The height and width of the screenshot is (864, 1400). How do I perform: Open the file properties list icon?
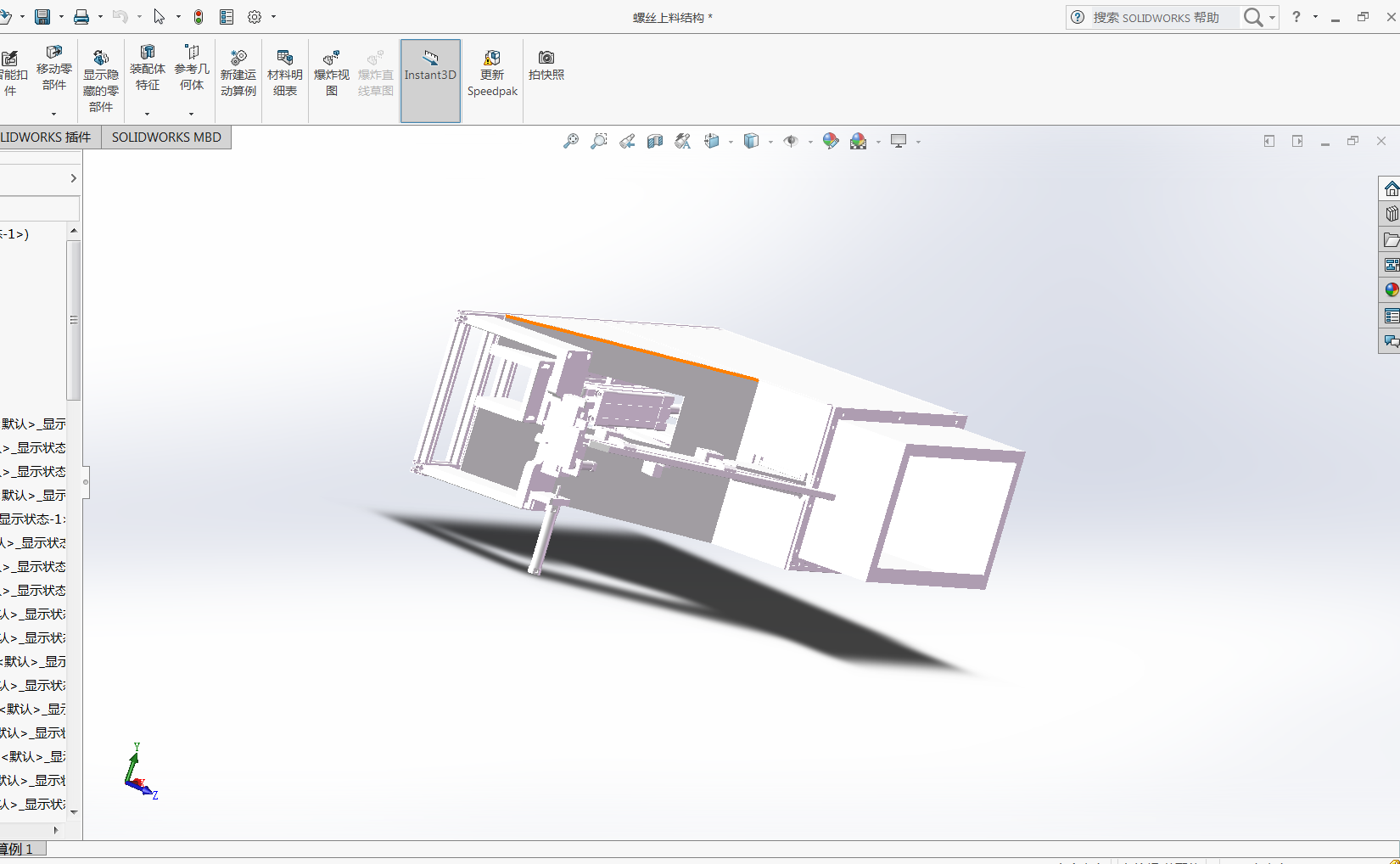(227, 17)
